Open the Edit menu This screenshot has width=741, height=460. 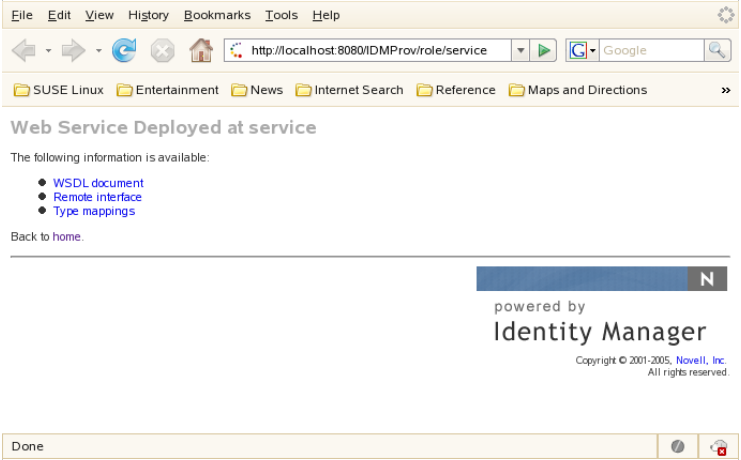click(x=59, y=15)
